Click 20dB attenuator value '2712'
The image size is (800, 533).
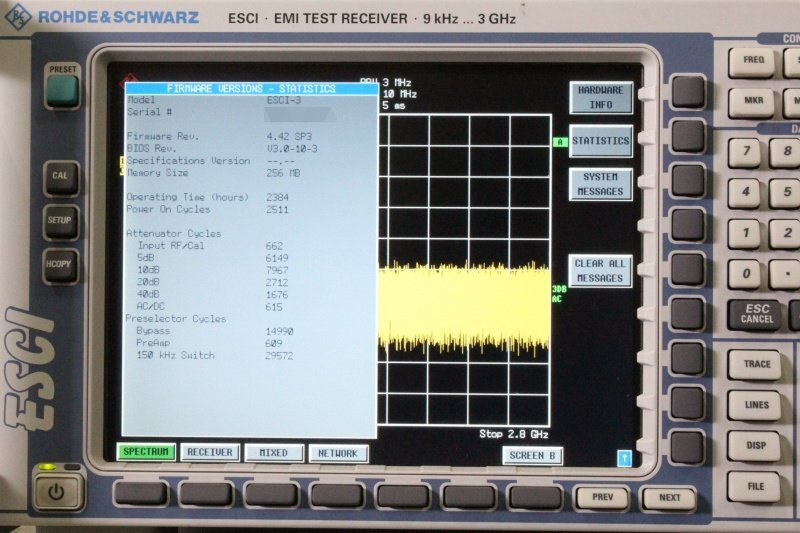pyautogui.click(x=277, y=283)
